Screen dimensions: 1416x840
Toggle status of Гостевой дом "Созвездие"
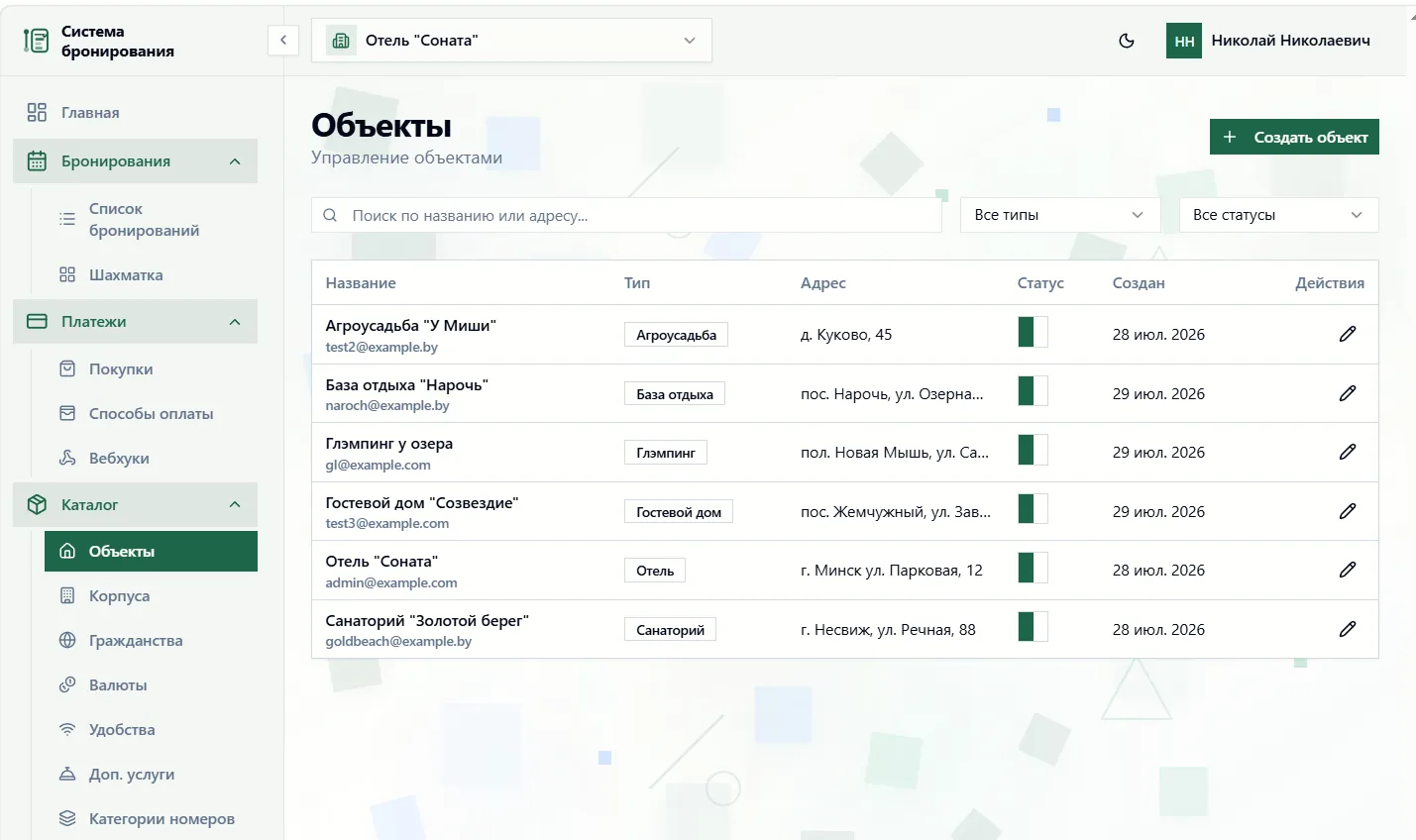tap(1033, 509)
